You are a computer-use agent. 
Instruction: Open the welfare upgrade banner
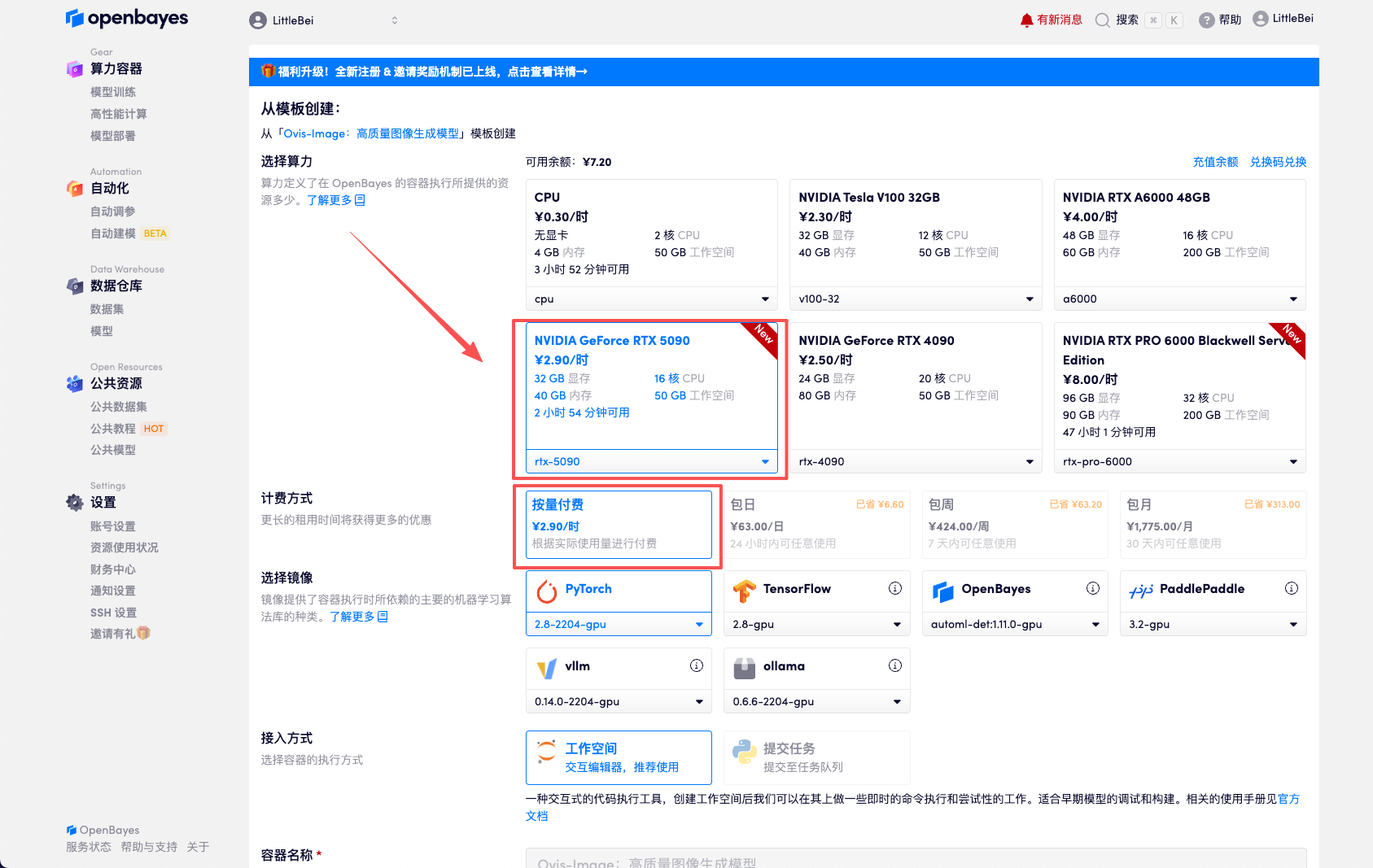click(784, 72)
